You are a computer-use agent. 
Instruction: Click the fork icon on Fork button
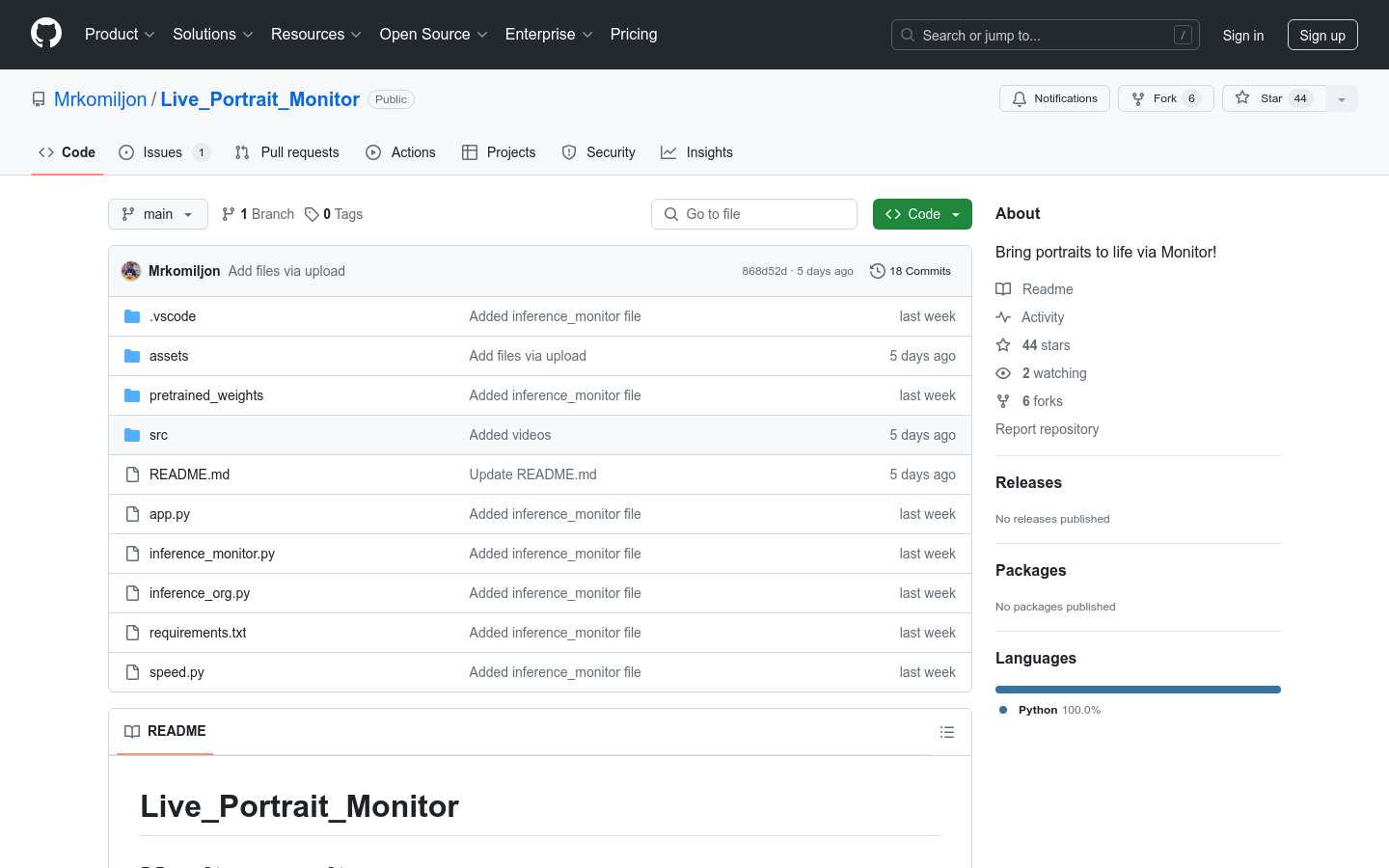(x=1138, y=98)
